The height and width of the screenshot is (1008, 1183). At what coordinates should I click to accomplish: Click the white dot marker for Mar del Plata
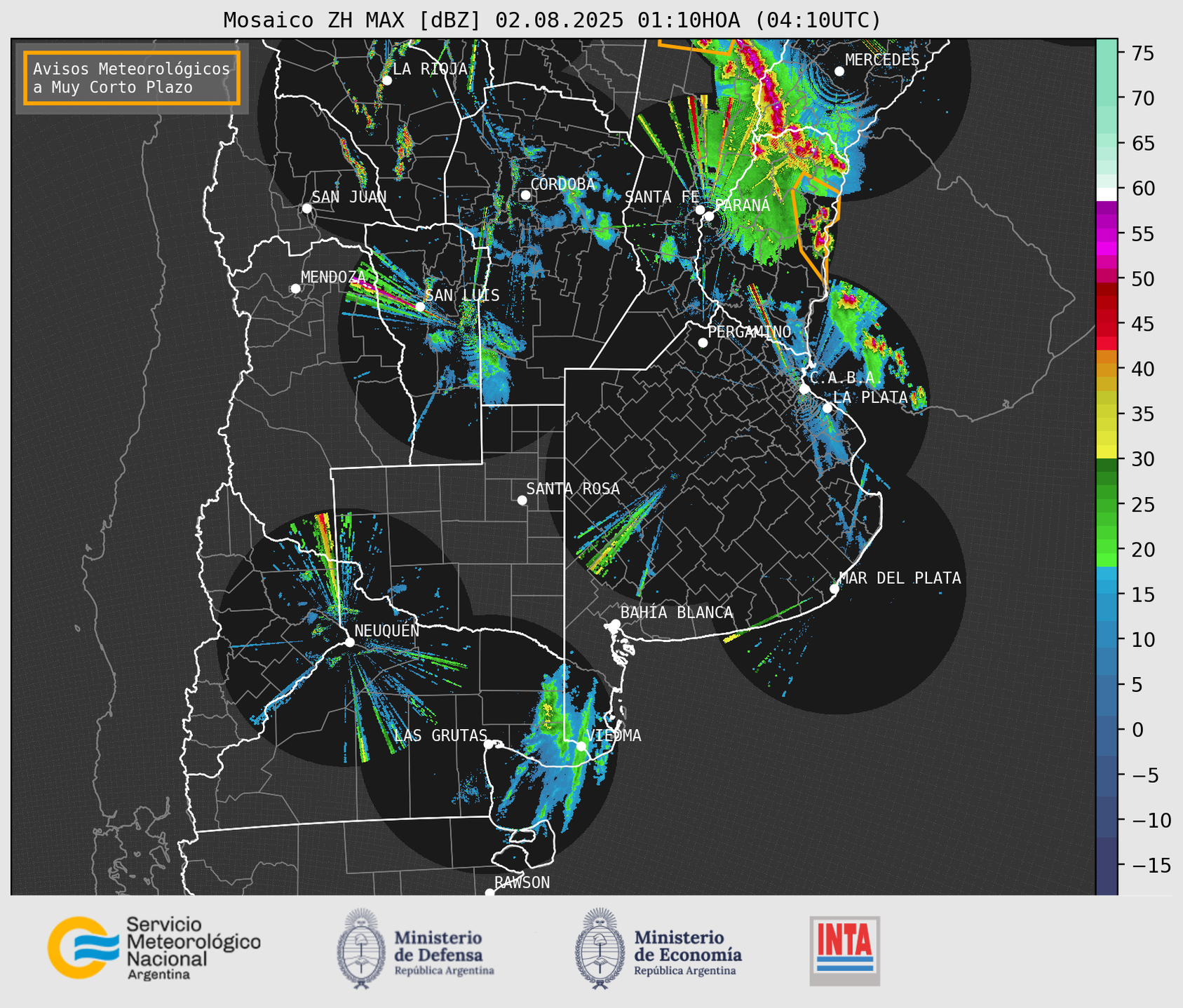tap(834, 589)
